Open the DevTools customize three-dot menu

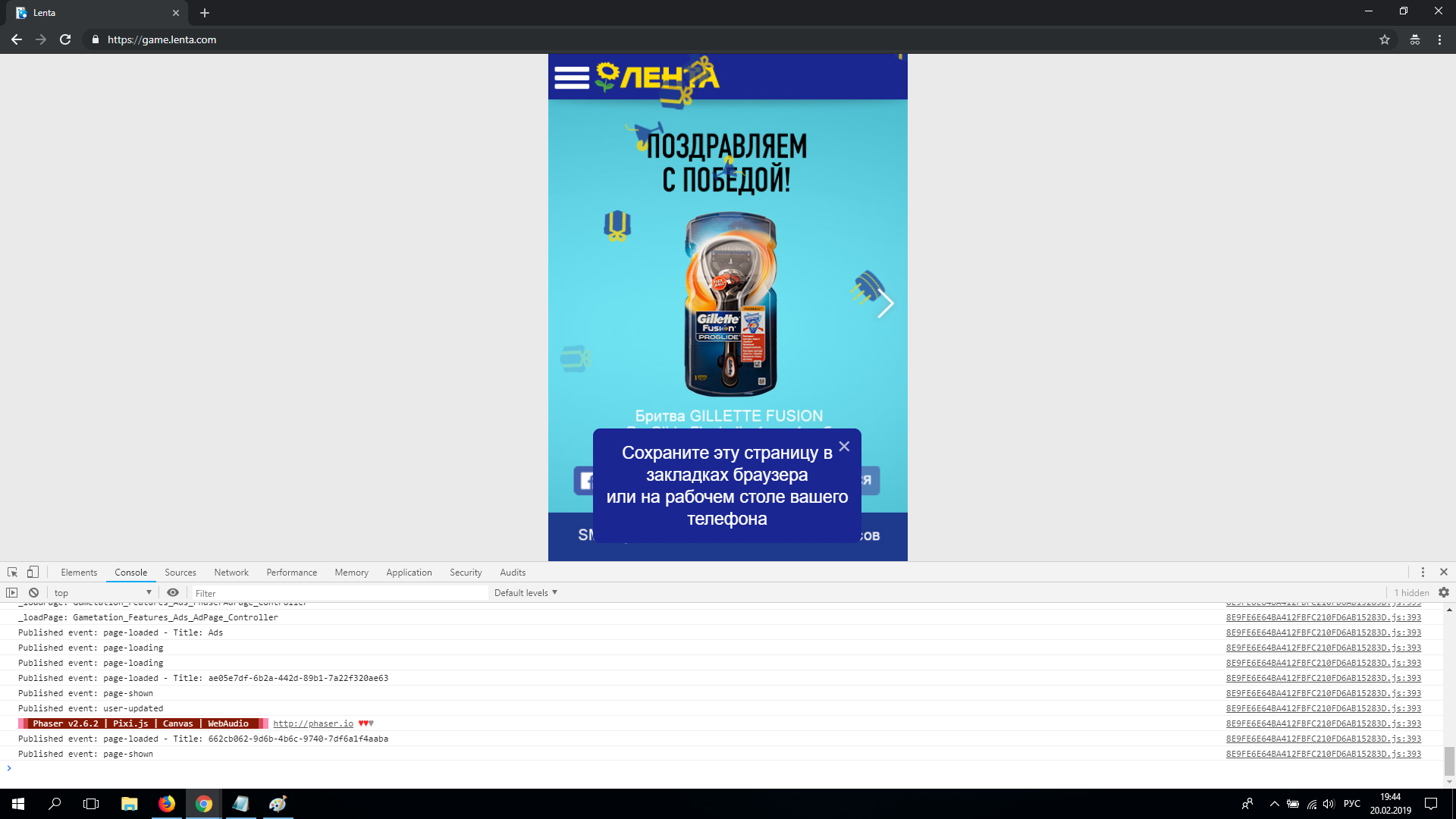pos(1423,573)
